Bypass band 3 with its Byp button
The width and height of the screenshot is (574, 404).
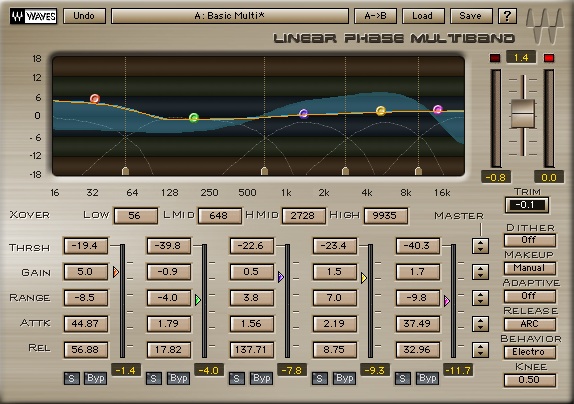[262, 378]
